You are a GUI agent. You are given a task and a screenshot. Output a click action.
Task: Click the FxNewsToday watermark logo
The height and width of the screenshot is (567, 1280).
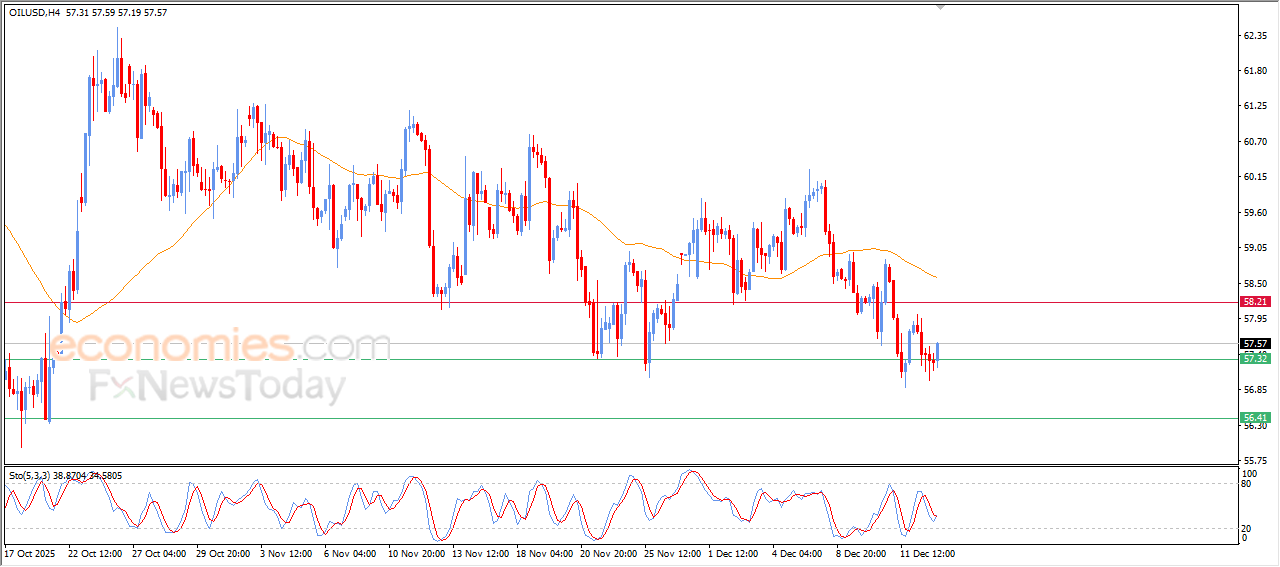click(217, 386)
